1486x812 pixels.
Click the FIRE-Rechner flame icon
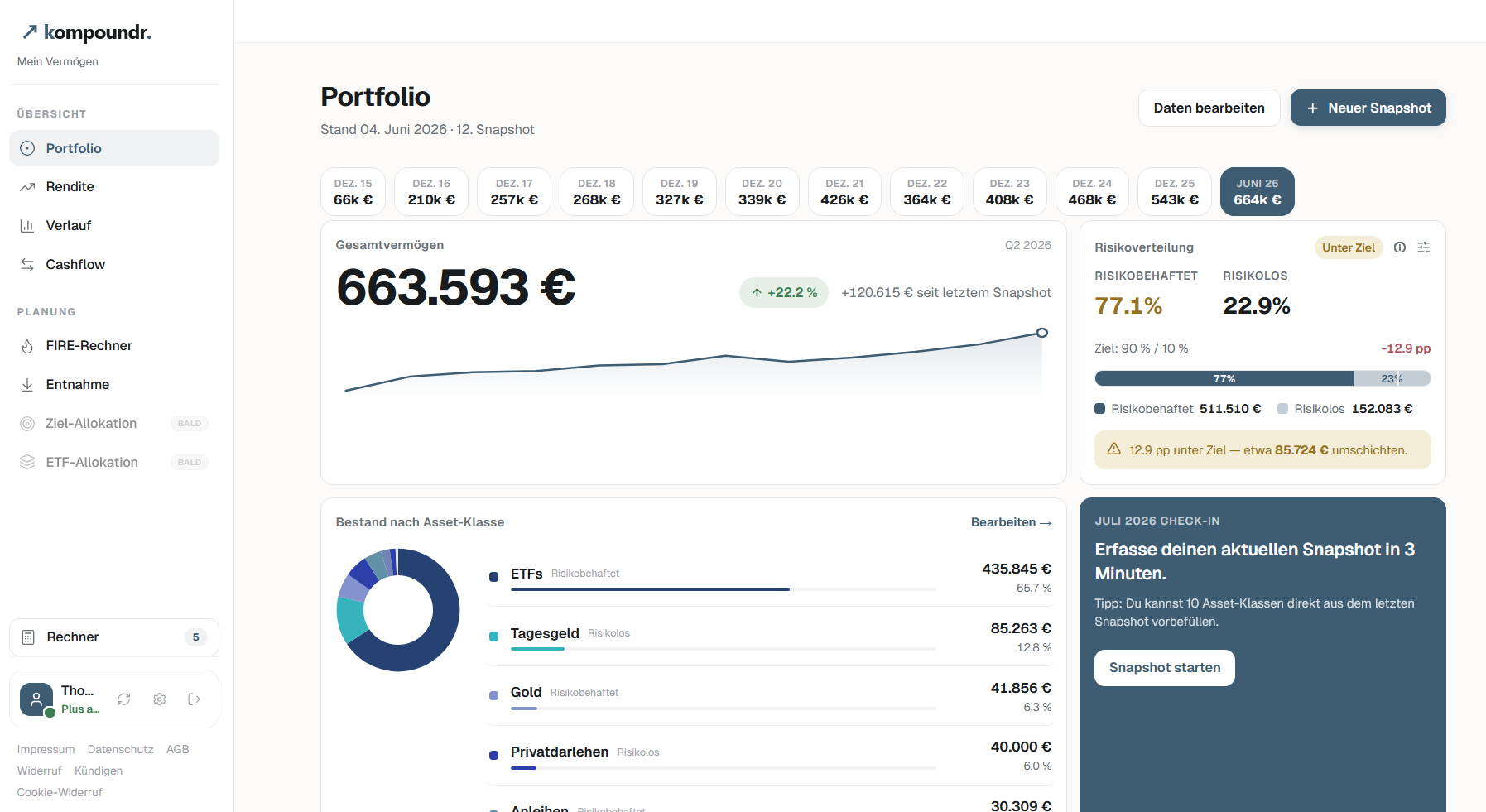click(27, 346)
